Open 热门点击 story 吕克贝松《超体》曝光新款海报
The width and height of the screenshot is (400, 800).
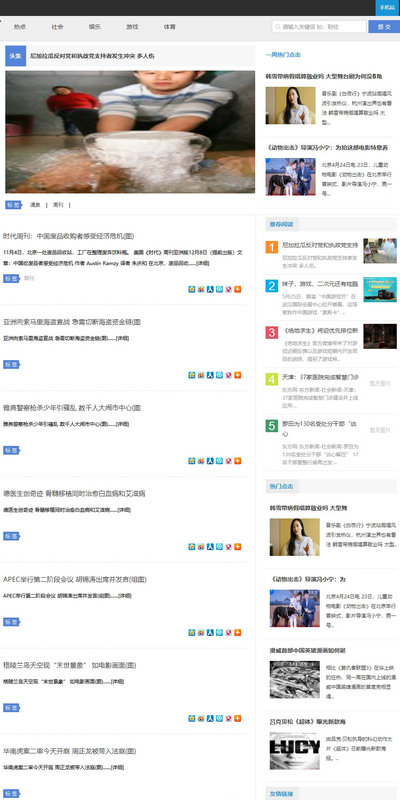click(x=308, y=722)
